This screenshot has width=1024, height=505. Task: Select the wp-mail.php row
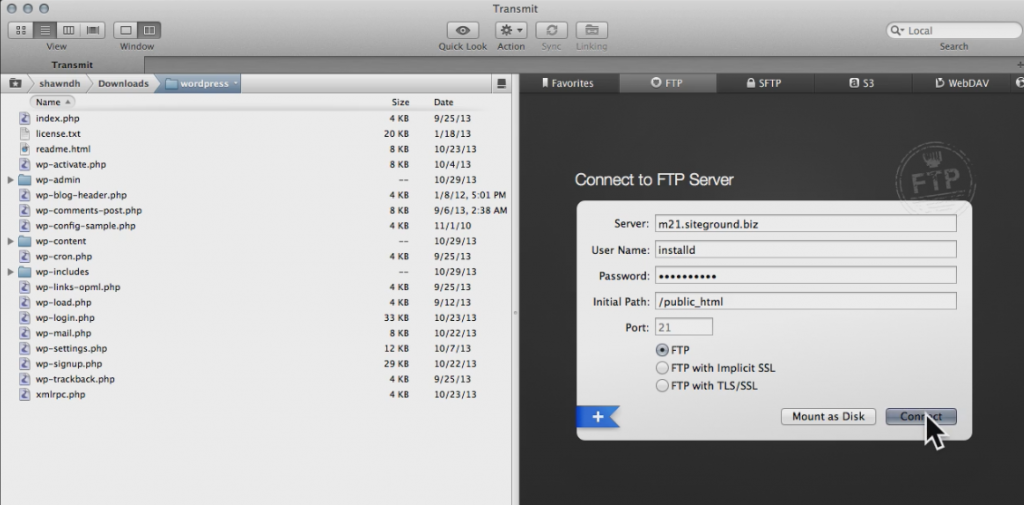[256, 333]
